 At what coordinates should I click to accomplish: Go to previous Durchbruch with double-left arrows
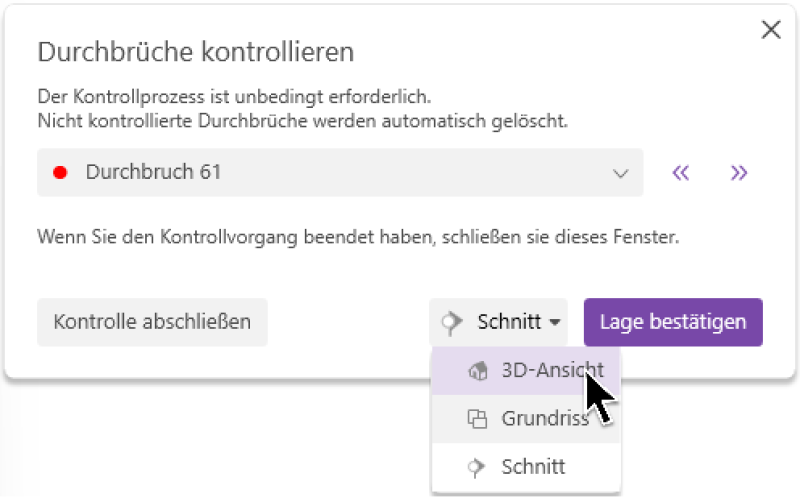(681, 173)
